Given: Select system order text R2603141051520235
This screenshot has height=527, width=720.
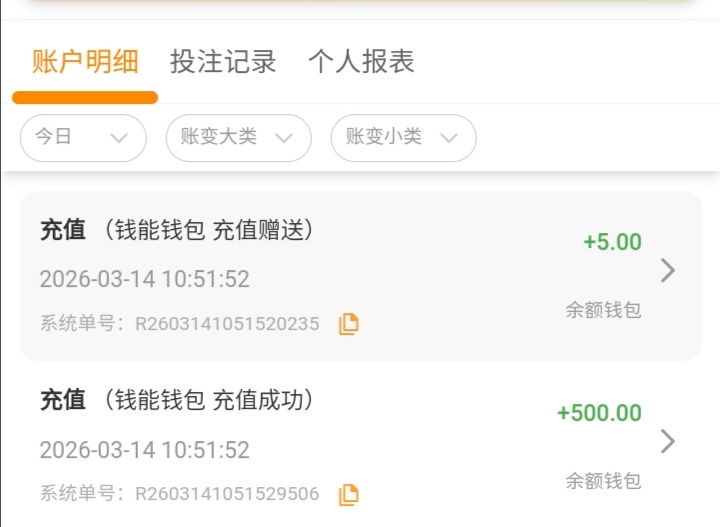Looking at the screenshot, I should coord(227,324).
